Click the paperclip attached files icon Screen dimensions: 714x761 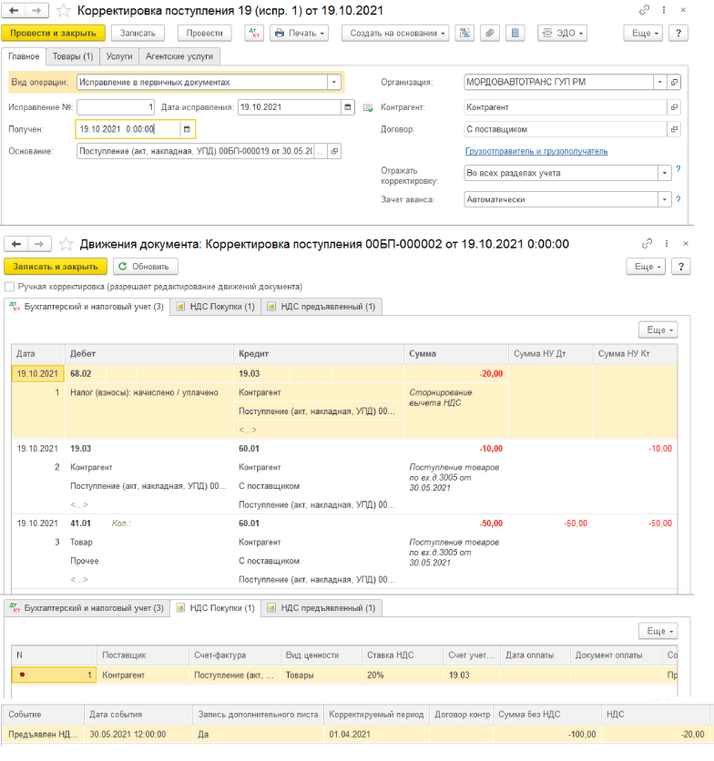coord(490,33)
